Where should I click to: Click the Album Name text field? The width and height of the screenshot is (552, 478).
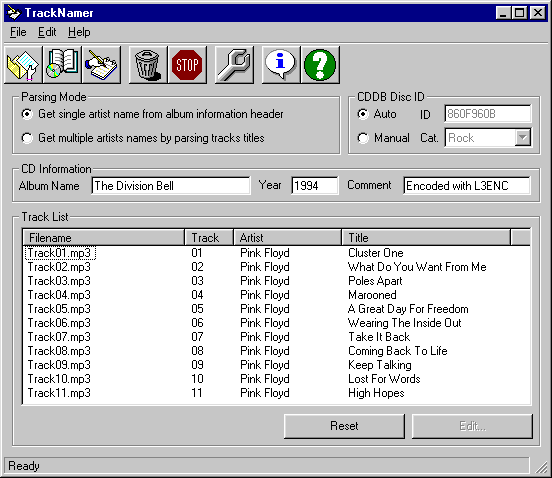pos(171,185)
